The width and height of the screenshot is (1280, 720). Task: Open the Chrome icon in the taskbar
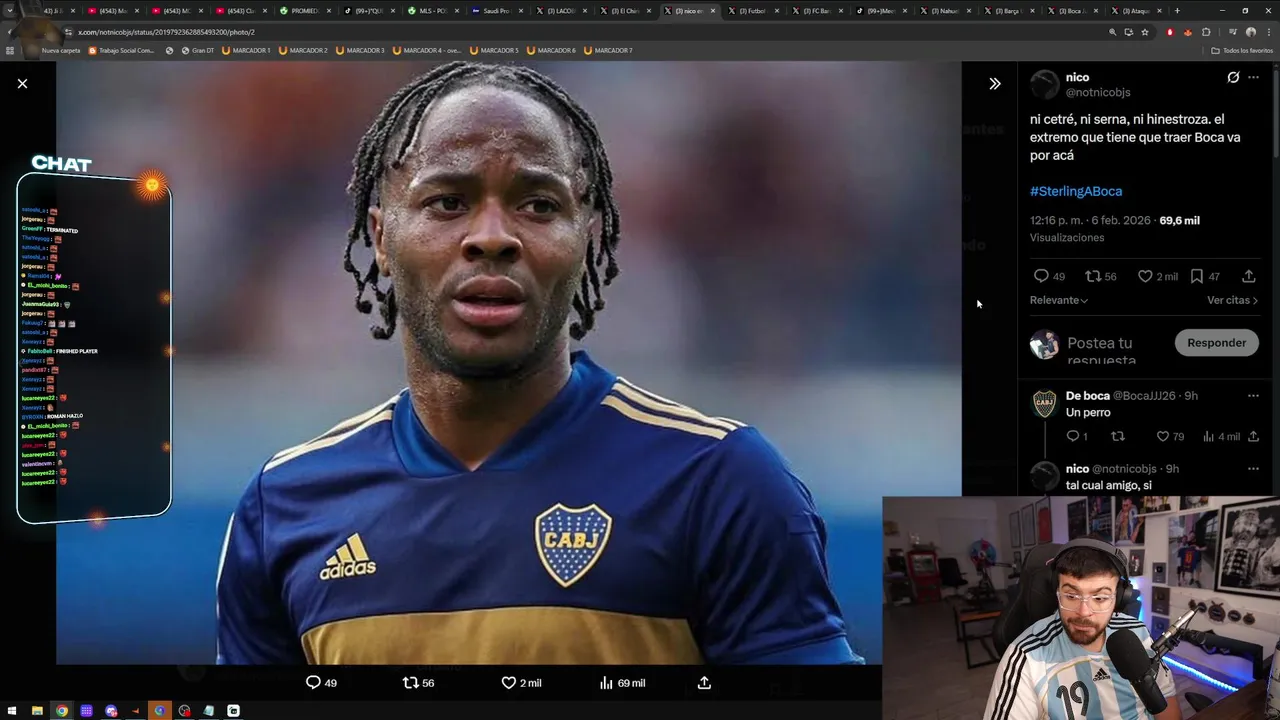(x=62, y=711)
